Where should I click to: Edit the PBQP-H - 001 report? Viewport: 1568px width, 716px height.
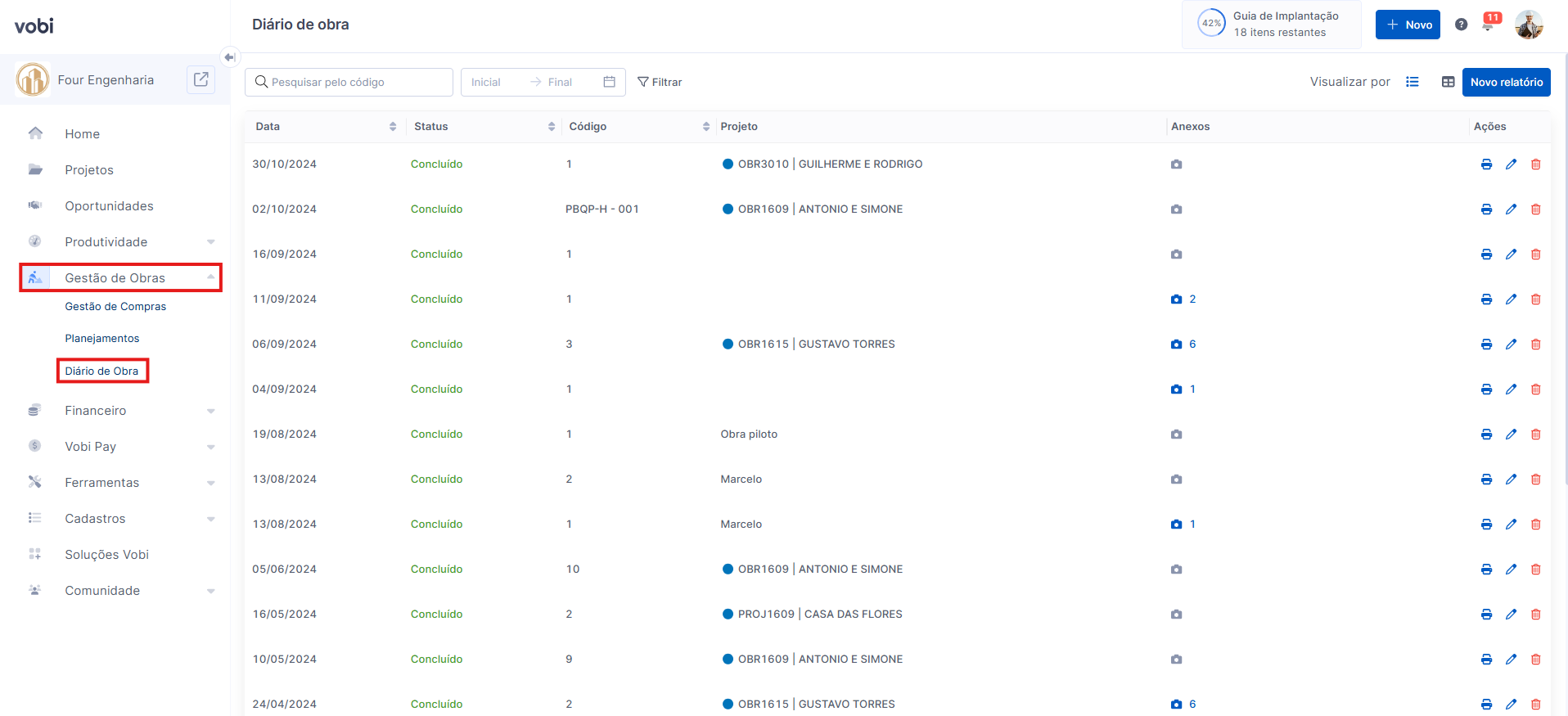[1511, 209]
